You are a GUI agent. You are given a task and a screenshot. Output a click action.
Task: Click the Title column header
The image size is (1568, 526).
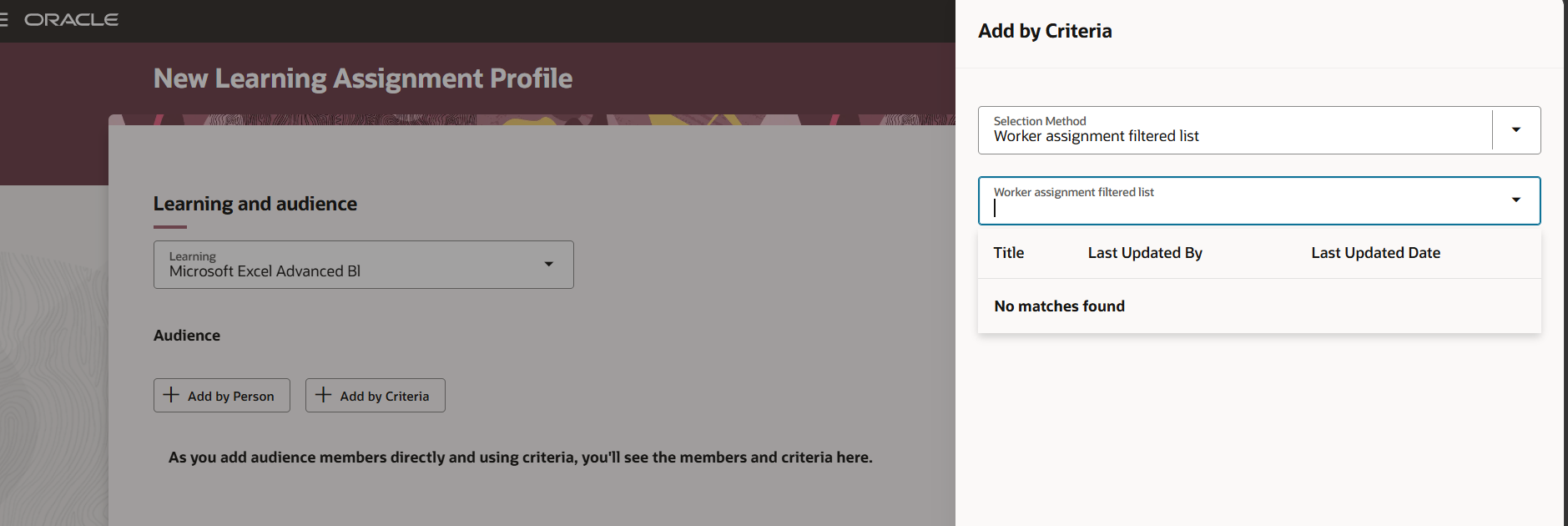[x=1008, y=253]
